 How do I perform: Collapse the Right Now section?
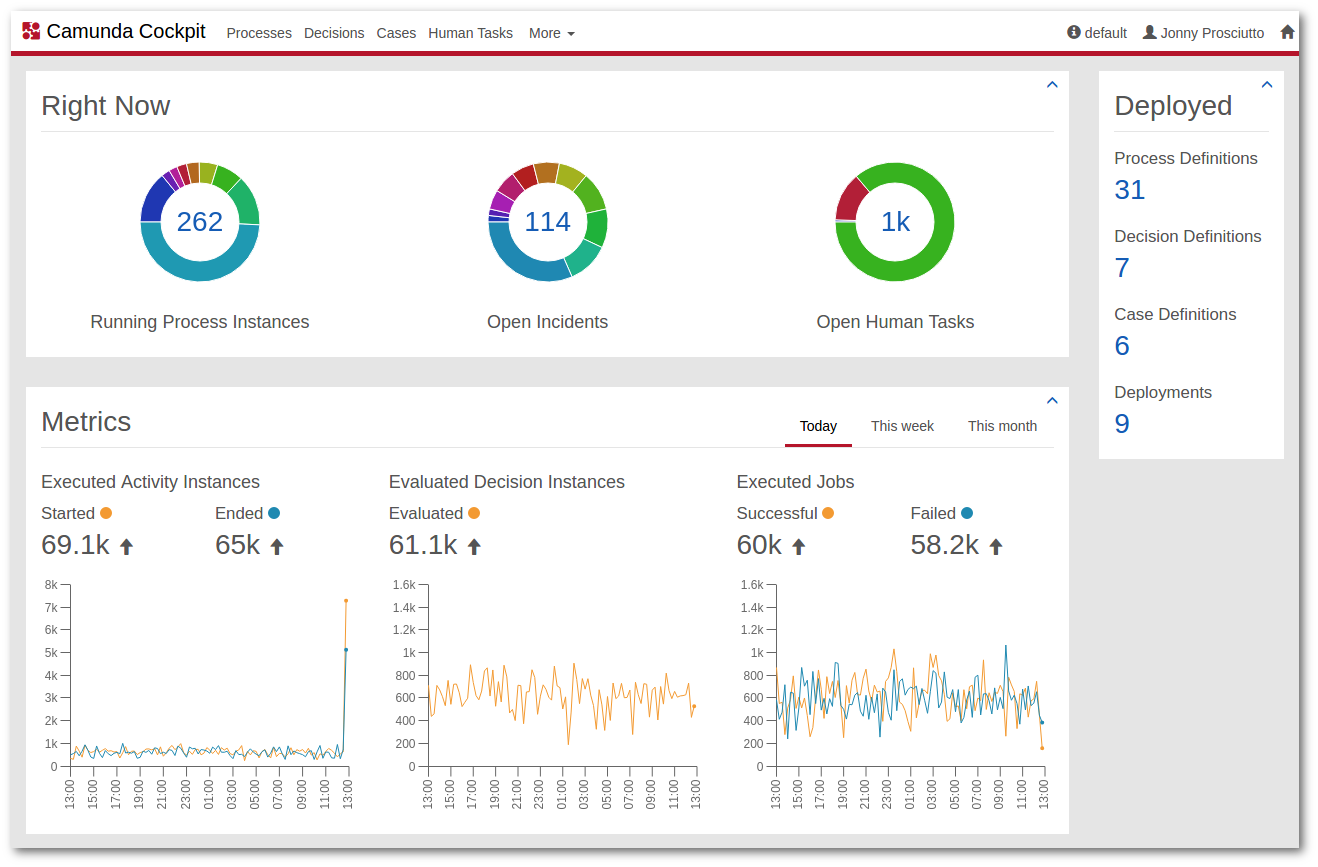(x=1052, y=85)
